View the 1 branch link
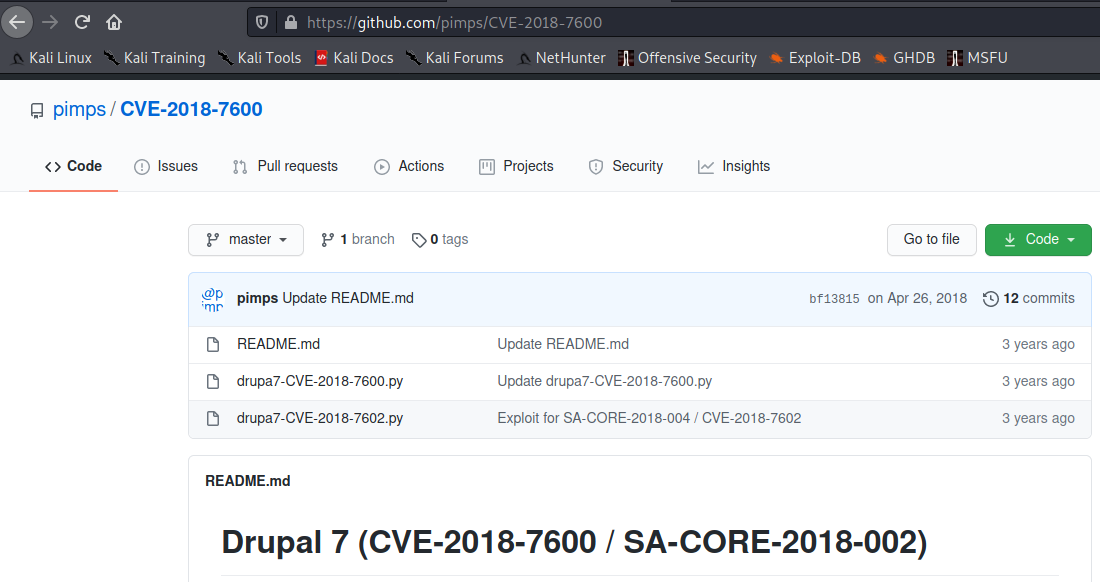This screenshot has height=582, width=1100. point(358,240)
